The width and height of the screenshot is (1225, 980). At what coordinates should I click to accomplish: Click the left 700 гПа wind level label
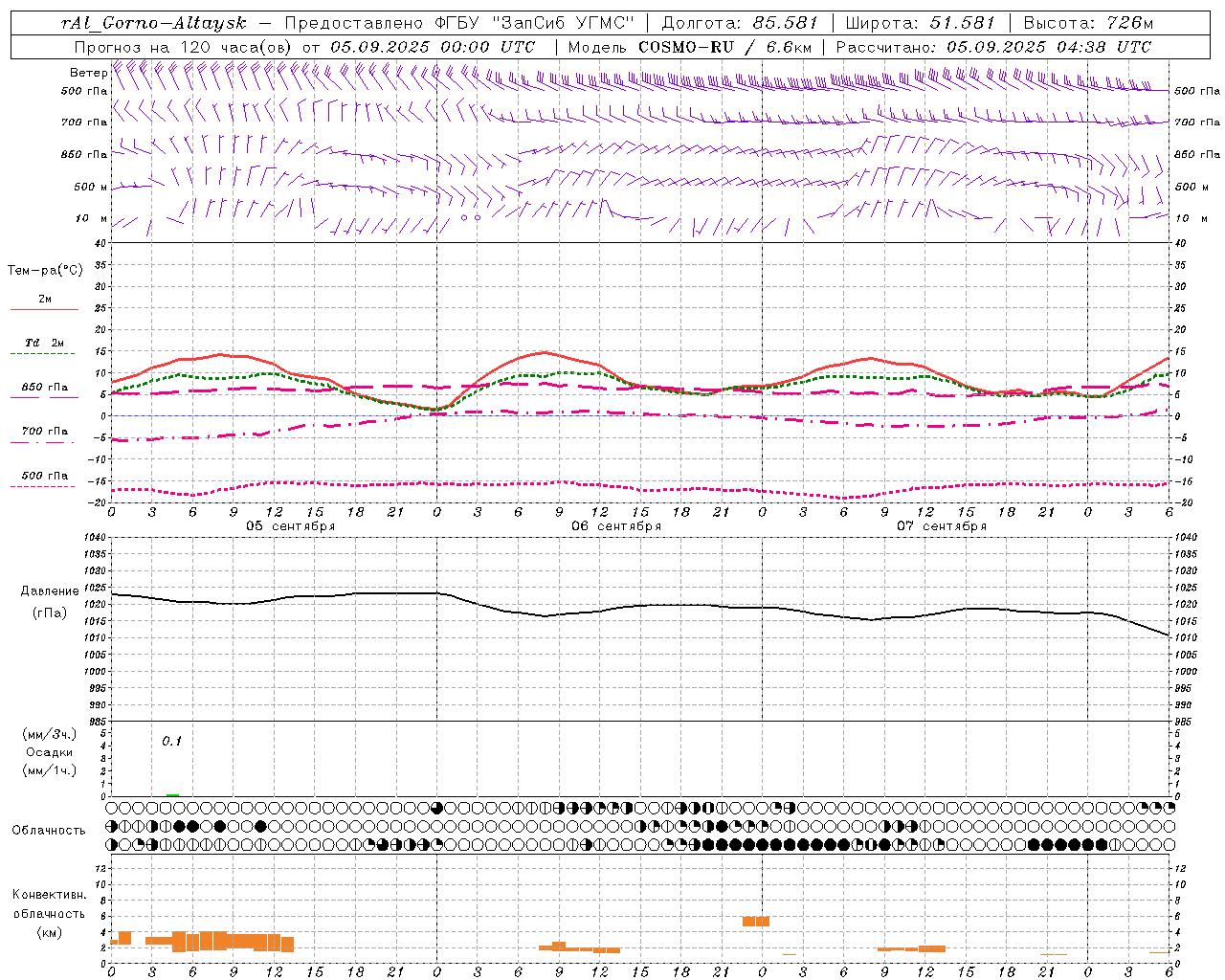coord(84,122)
